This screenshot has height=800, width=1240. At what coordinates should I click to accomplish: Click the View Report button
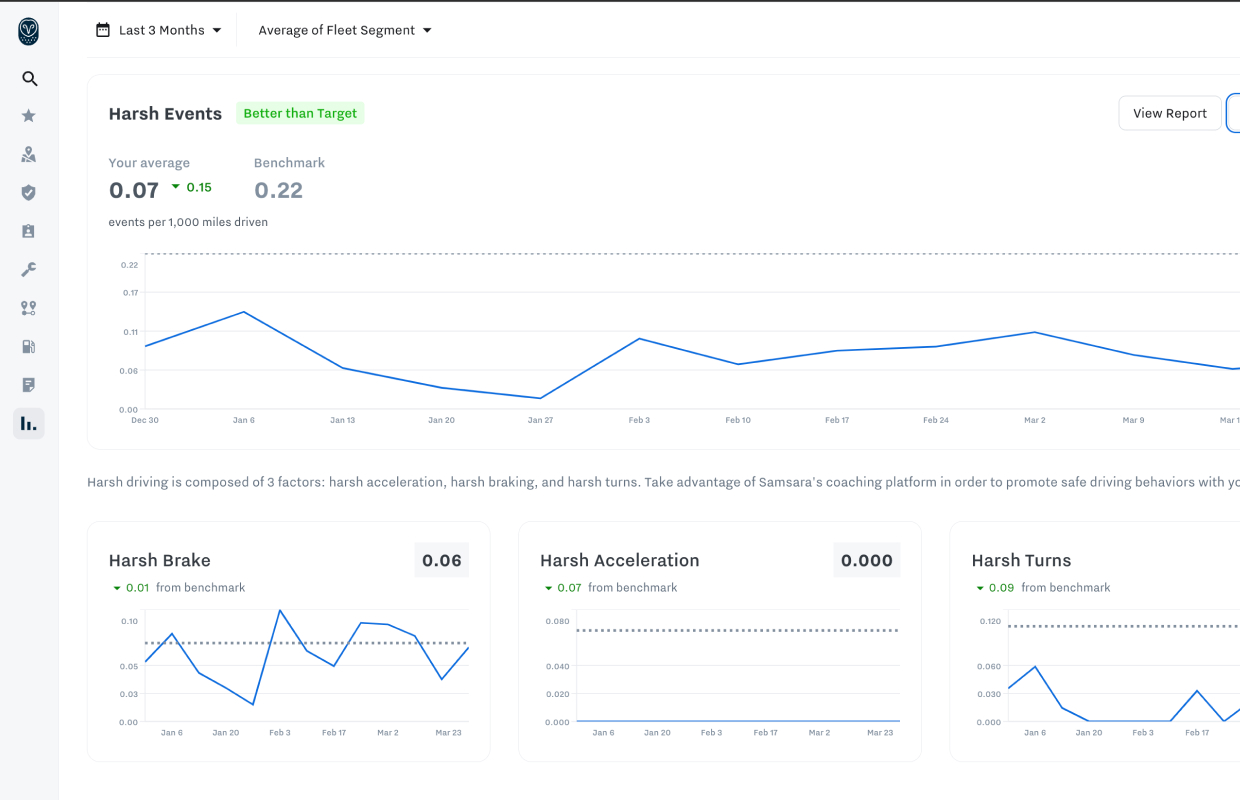(x=1169, y=113)
